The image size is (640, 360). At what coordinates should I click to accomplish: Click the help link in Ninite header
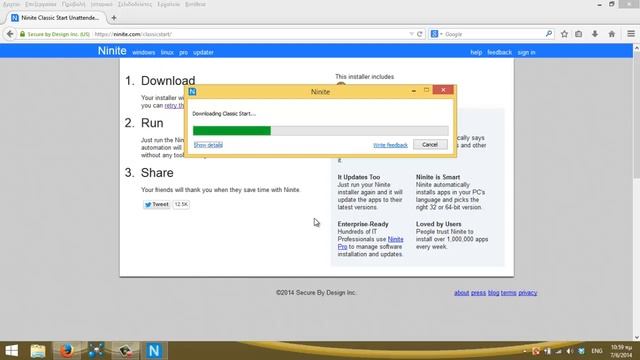(x=476, y=53)
